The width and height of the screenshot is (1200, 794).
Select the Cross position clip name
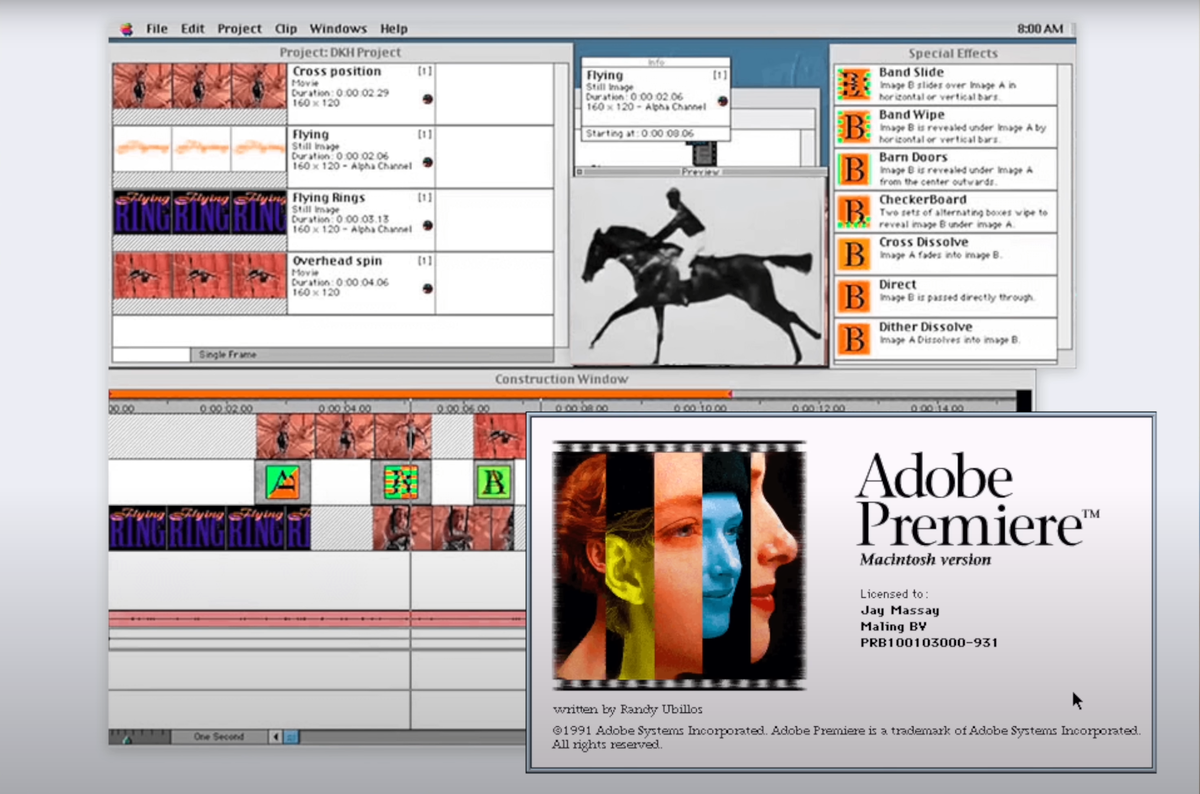click(337, 72)
